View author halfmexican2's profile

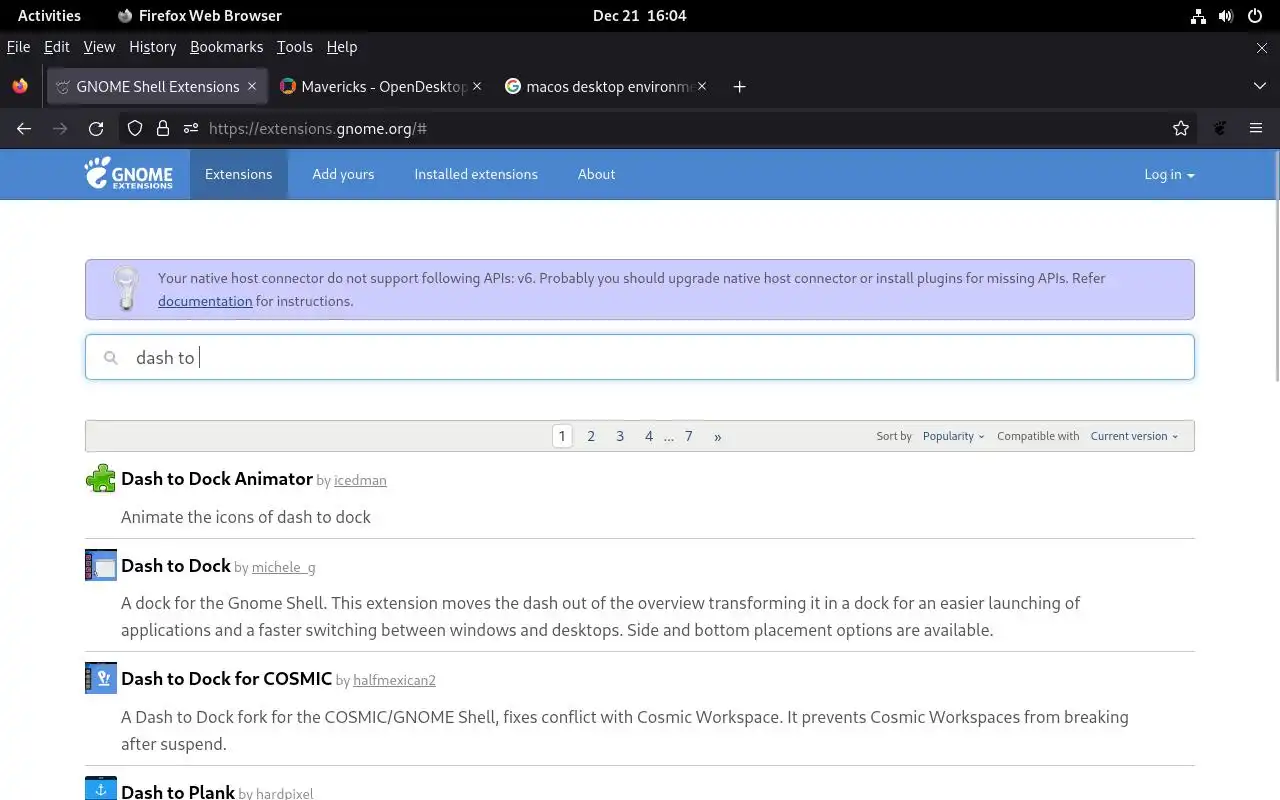tap(394, 681)
